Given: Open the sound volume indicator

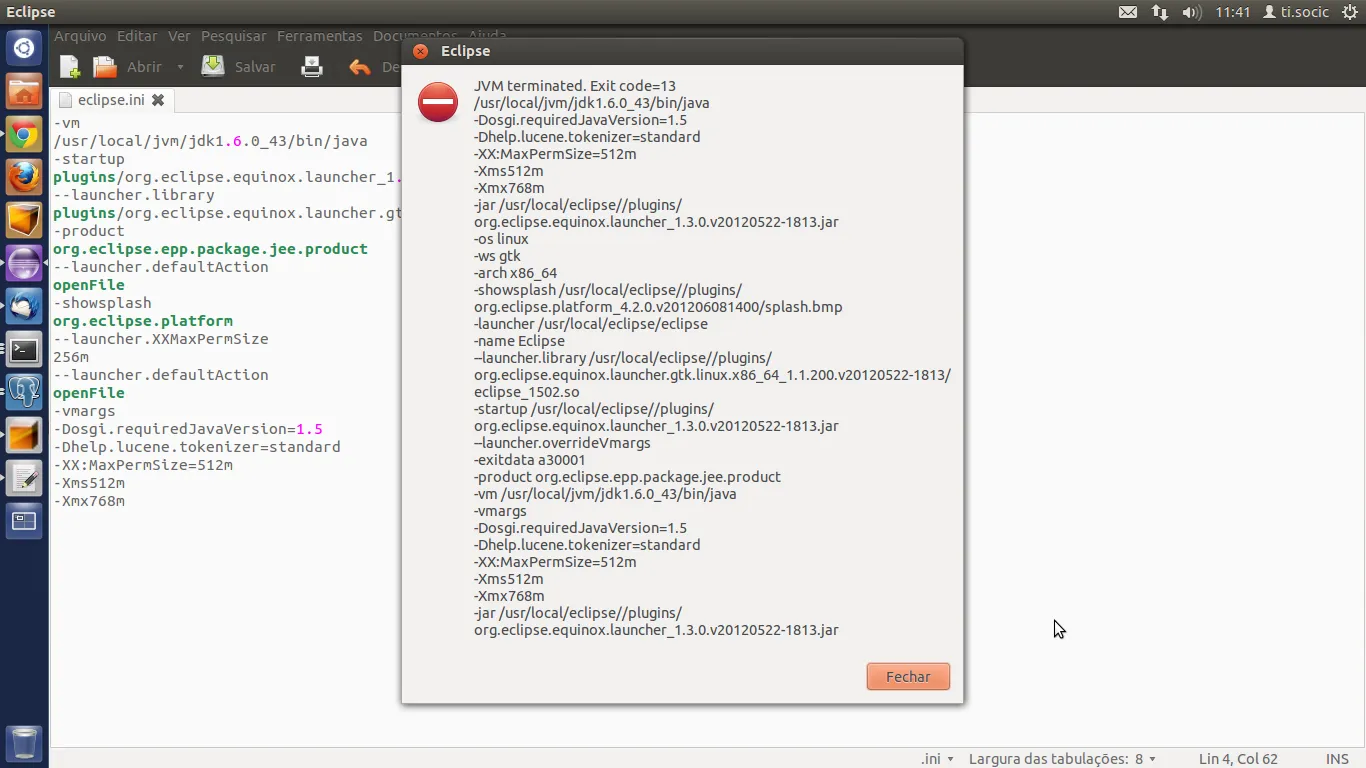Looking at the screenshot, I should coord(1191,12).
